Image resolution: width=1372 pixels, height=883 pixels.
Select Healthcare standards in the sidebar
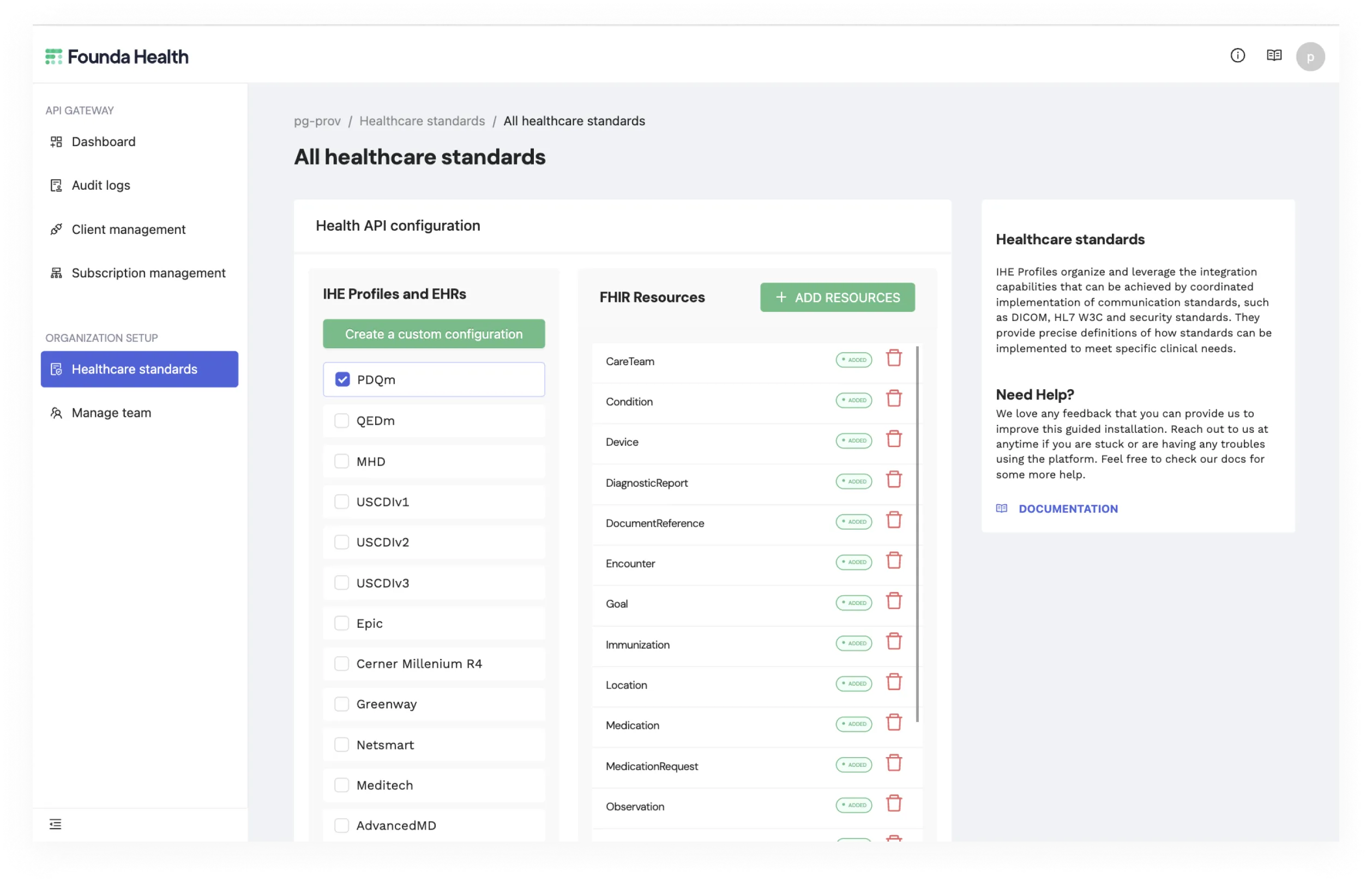(x=140, y=368)
